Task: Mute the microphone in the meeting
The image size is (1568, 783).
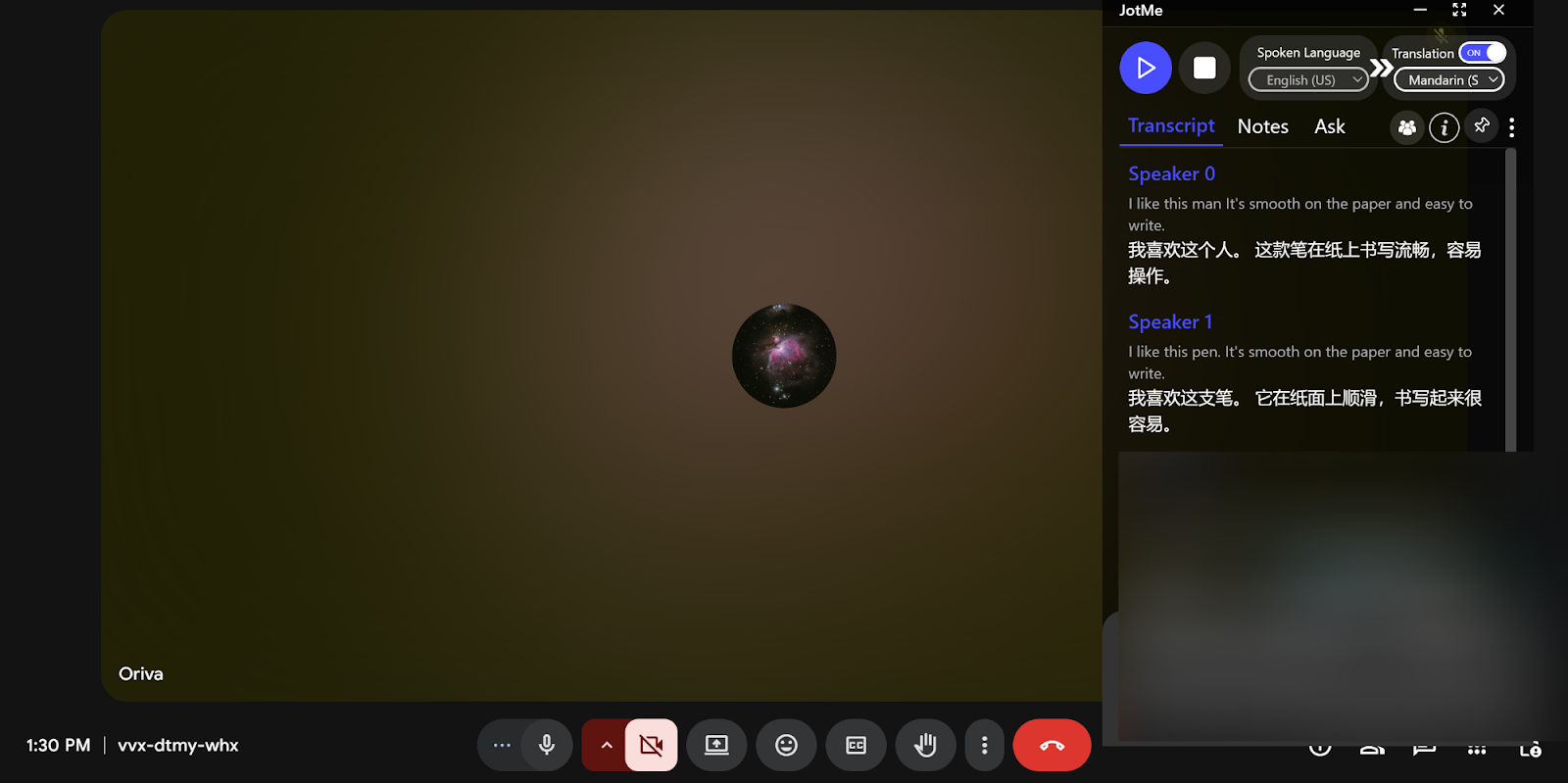Action: click(x=547, y=745)
